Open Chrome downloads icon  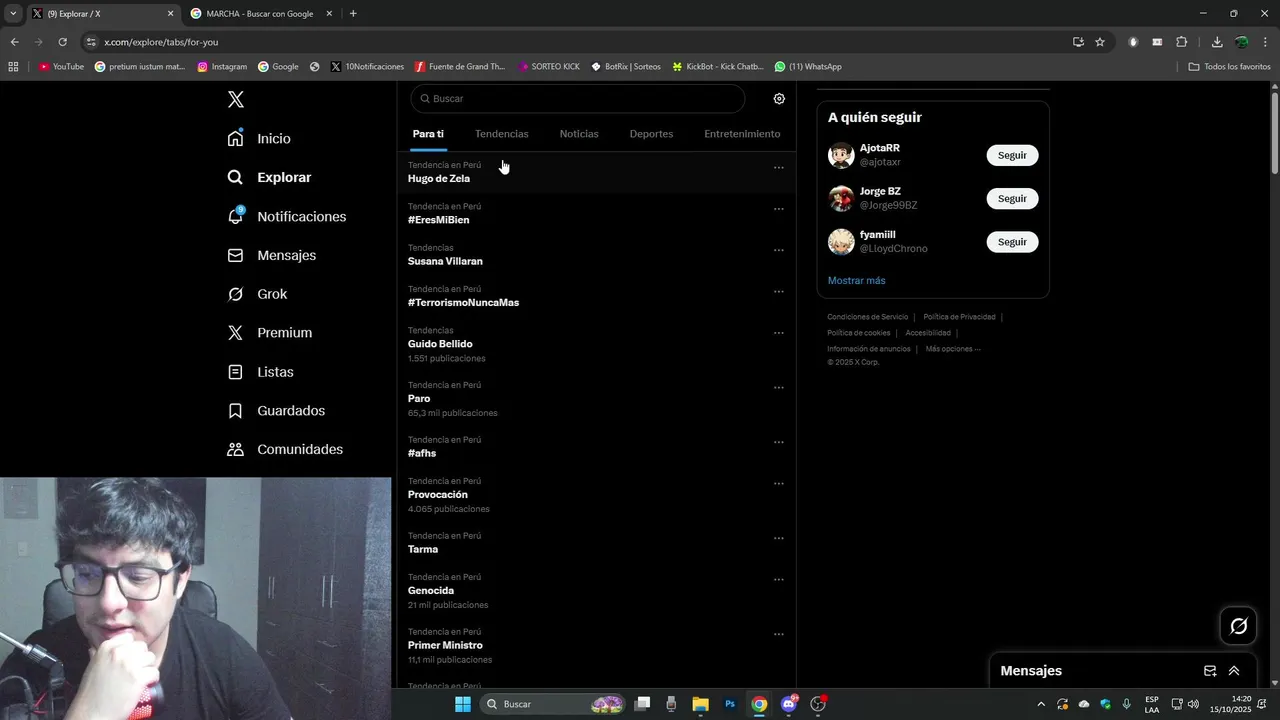click(1217, 42)
